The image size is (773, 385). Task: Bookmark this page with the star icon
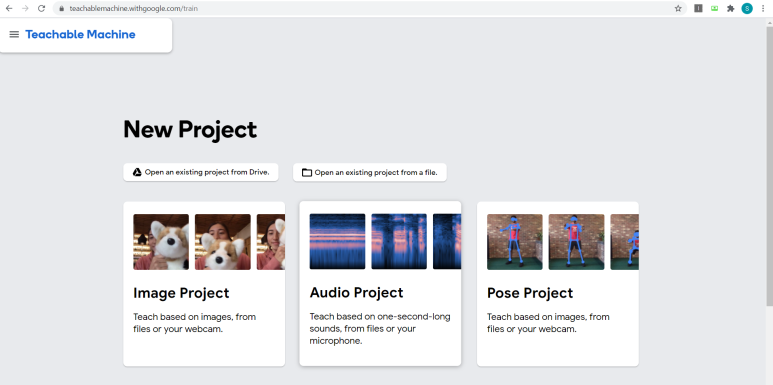pos(678,8)
